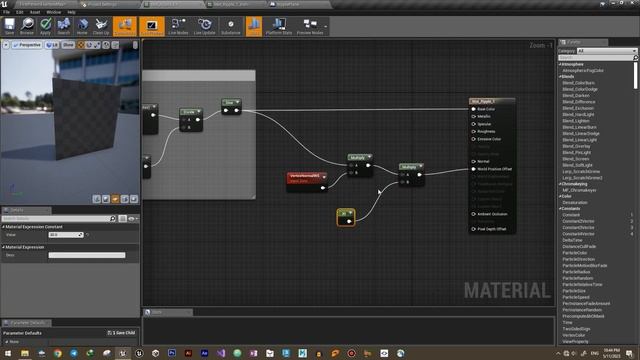Collapse first Multiply node preview arrow
Screen dimensions: 640x360
[369, 157]
